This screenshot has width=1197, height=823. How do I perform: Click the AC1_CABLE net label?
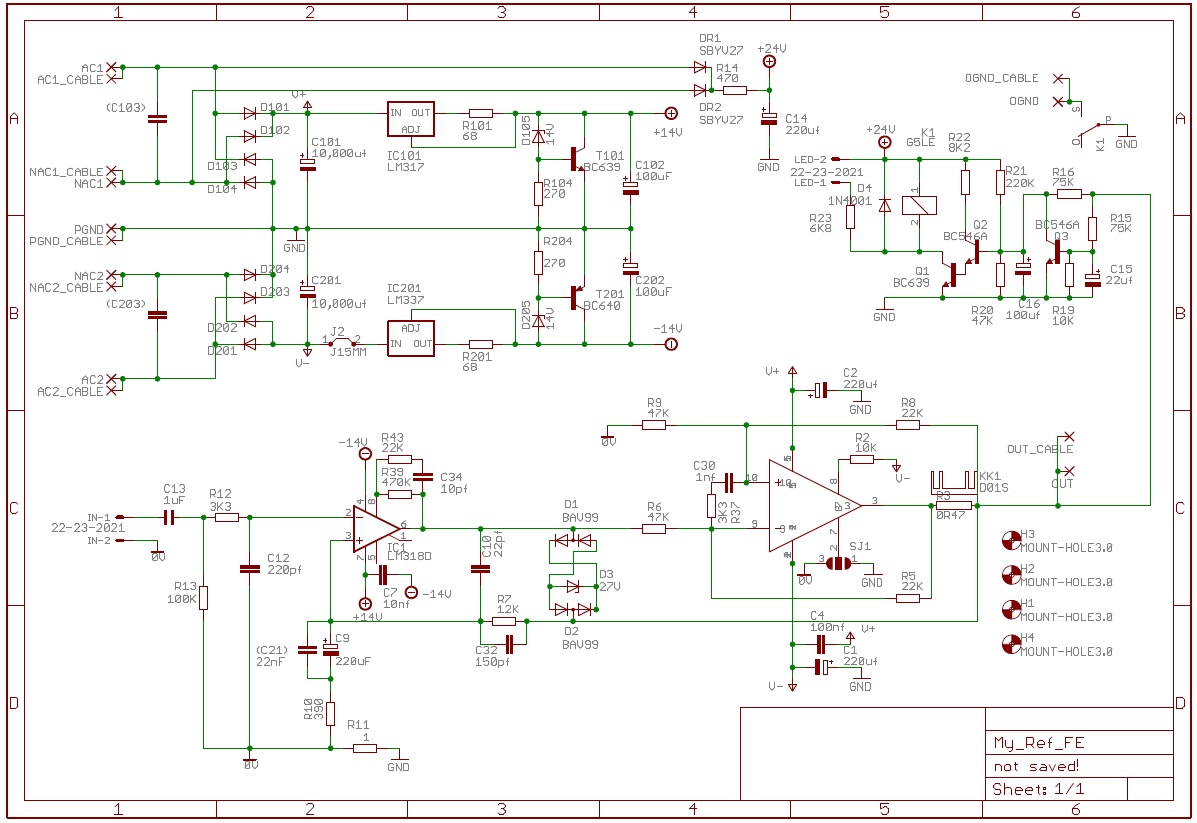pyautogui.click(x=69, y=79)
